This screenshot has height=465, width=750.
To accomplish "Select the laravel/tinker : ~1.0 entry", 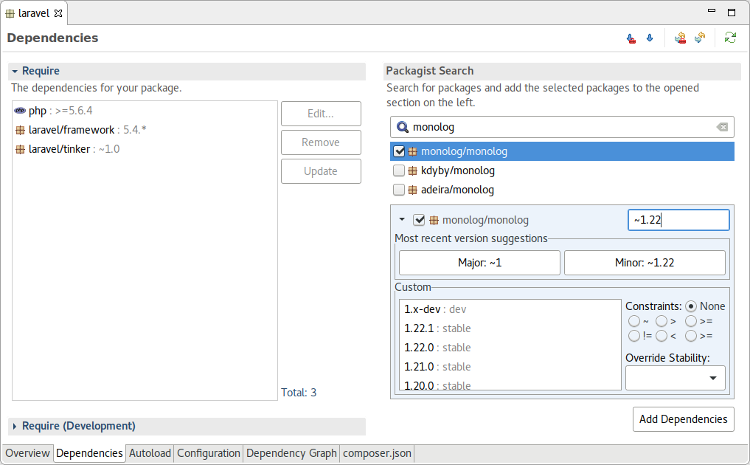I will click(145, 149).
